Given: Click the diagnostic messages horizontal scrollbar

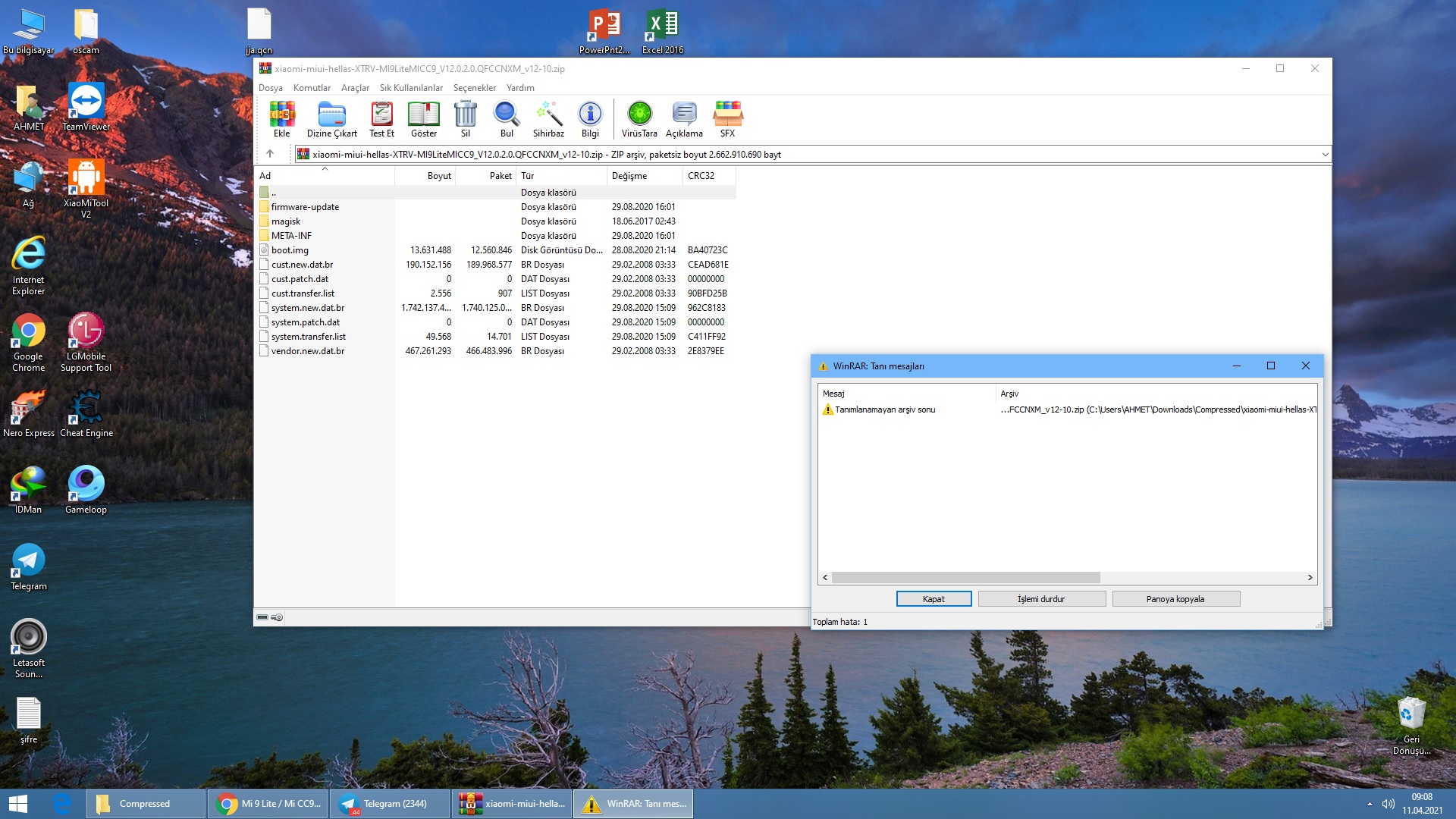Looking at the screenshot, I should 965,578.
